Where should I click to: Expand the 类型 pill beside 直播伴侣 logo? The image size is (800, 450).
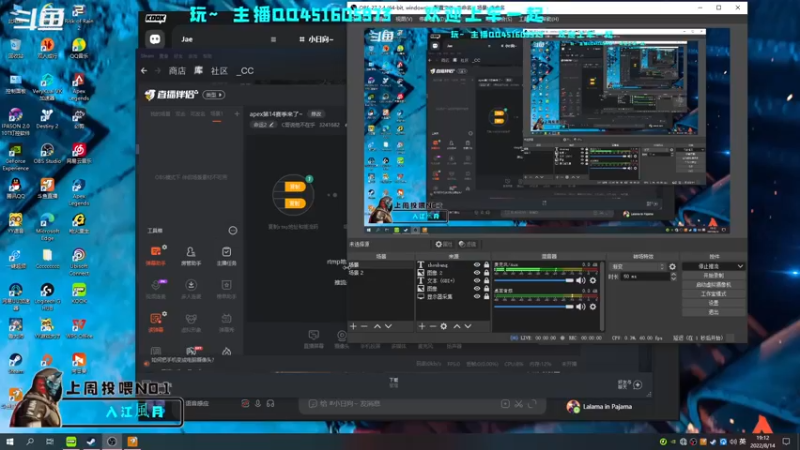[214, 95]
